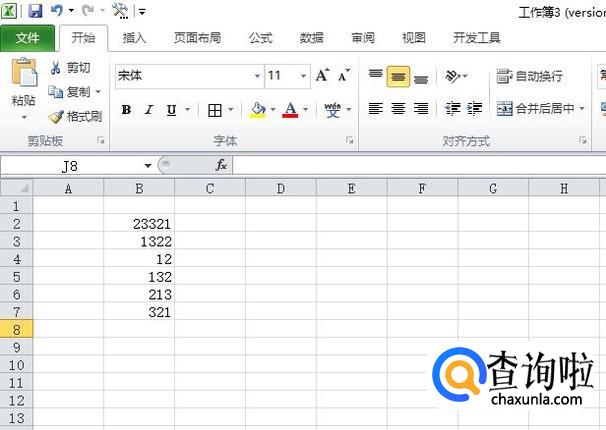Image resolution: width=606 pixels, height=430 pixels.
Task: Toggle Bold formatting
Action: click(126, 110)
